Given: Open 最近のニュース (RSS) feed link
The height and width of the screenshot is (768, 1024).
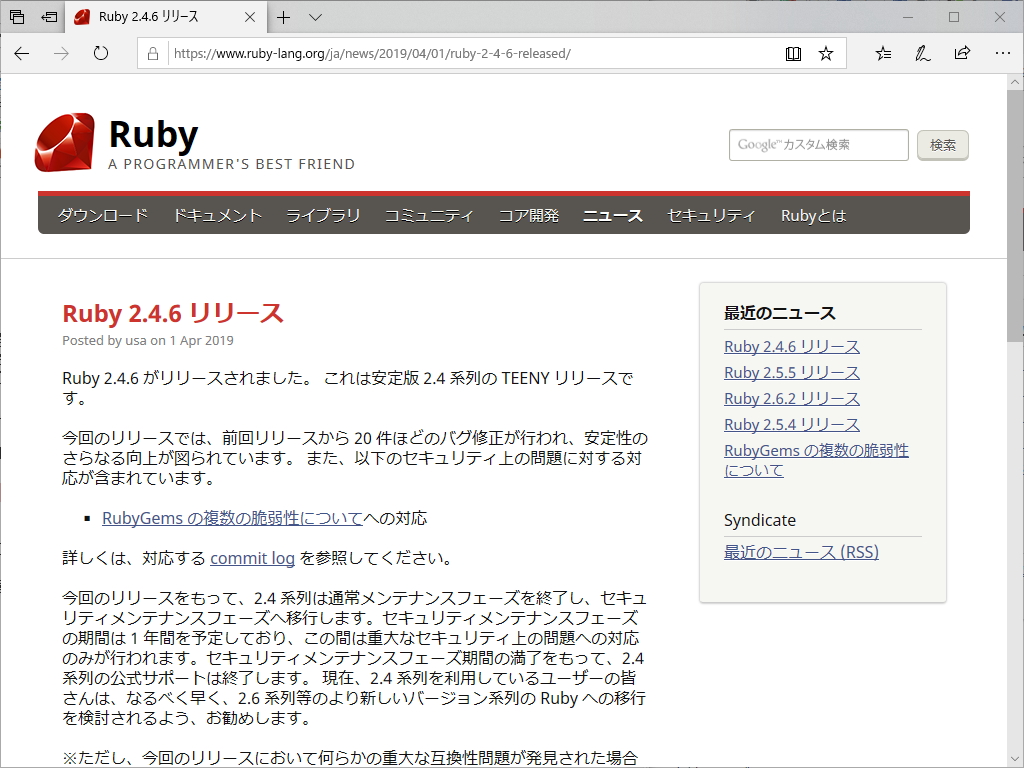Looking at the screenshot, I should pos(801,552).
